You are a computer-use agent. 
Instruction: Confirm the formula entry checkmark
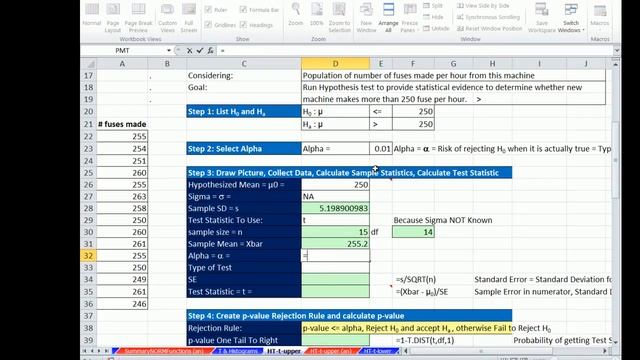pos(200,51)
